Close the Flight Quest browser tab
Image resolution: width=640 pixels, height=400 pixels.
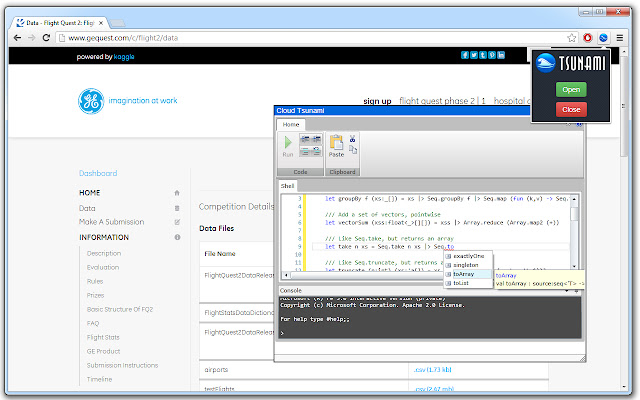click(x=101, y=23)
